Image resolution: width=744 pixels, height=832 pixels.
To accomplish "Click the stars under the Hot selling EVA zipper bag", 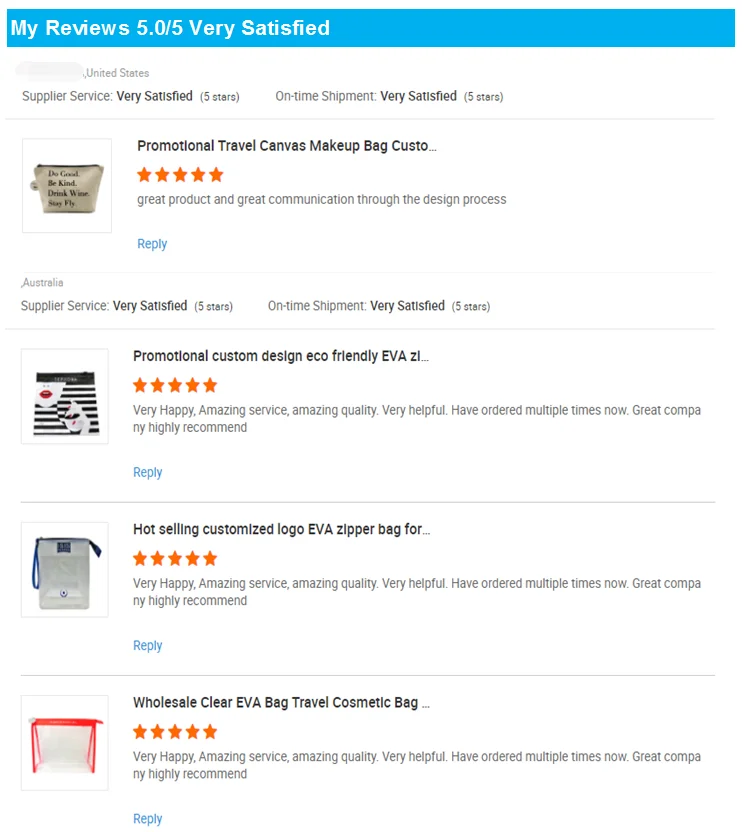I will [175, 558].
